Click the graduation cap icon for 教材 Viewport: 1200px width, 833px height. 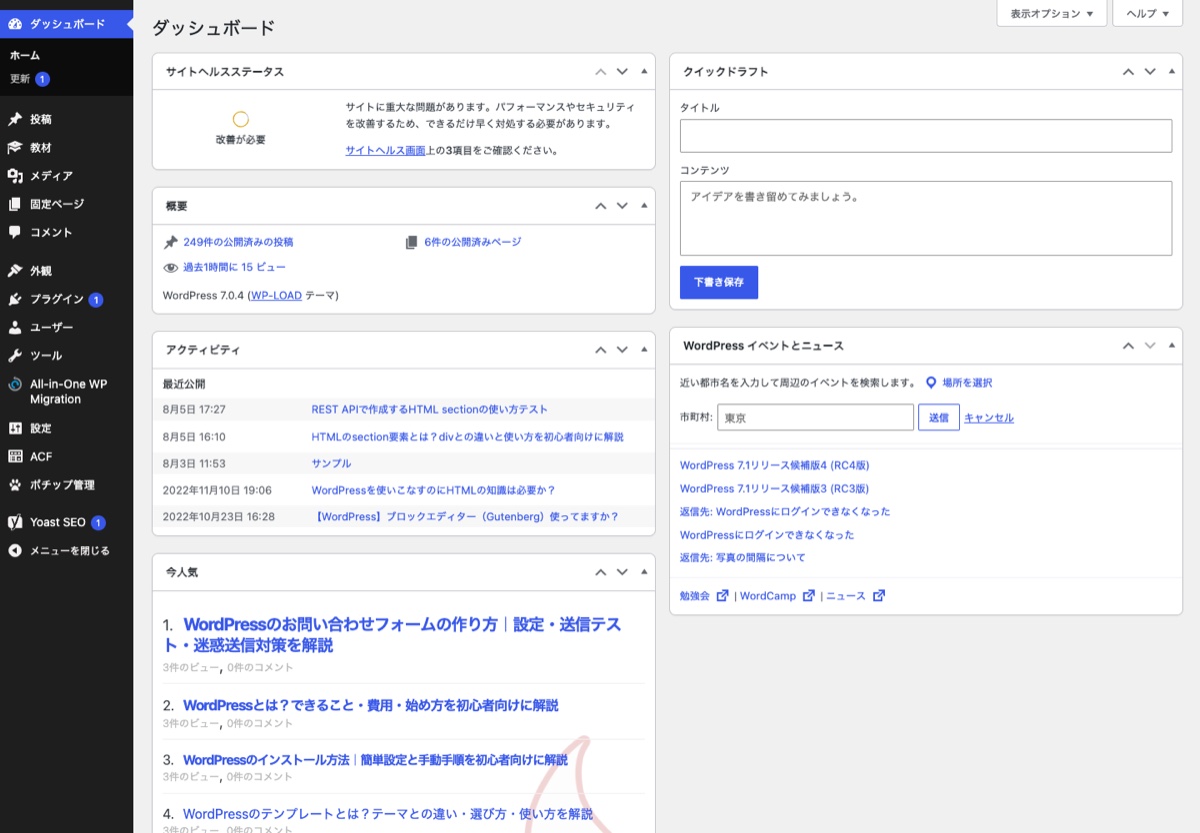(x=15, y=147)
